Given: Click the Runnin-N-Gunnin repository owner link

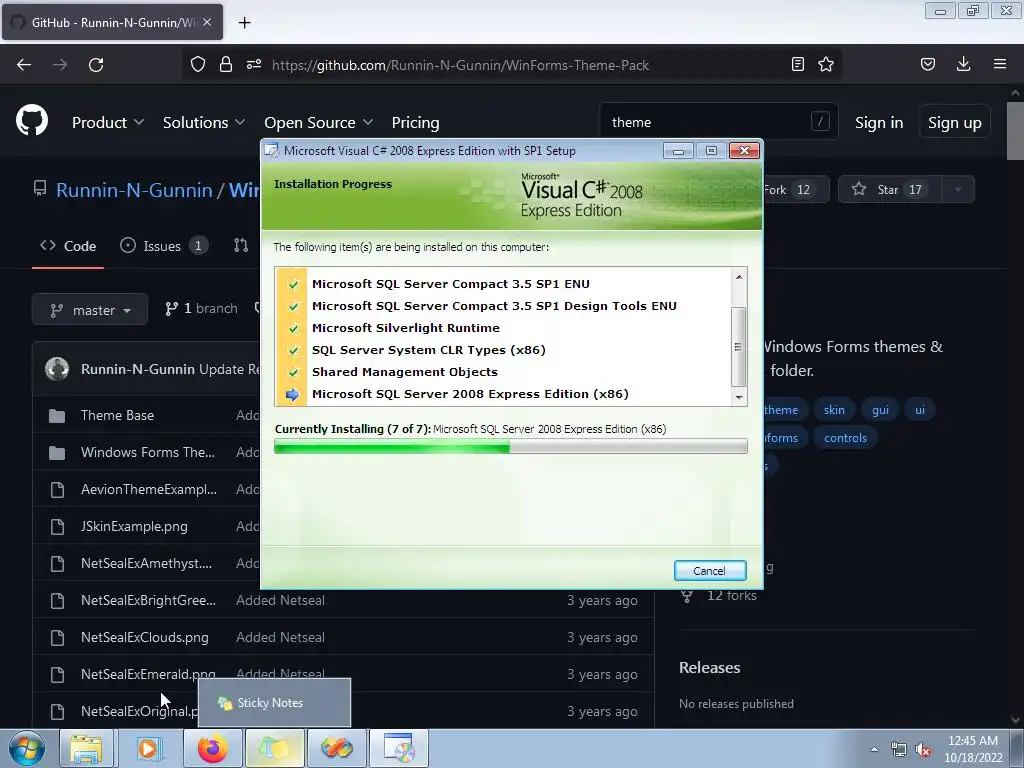Looking at the screenshot, I should click(134, 190).
